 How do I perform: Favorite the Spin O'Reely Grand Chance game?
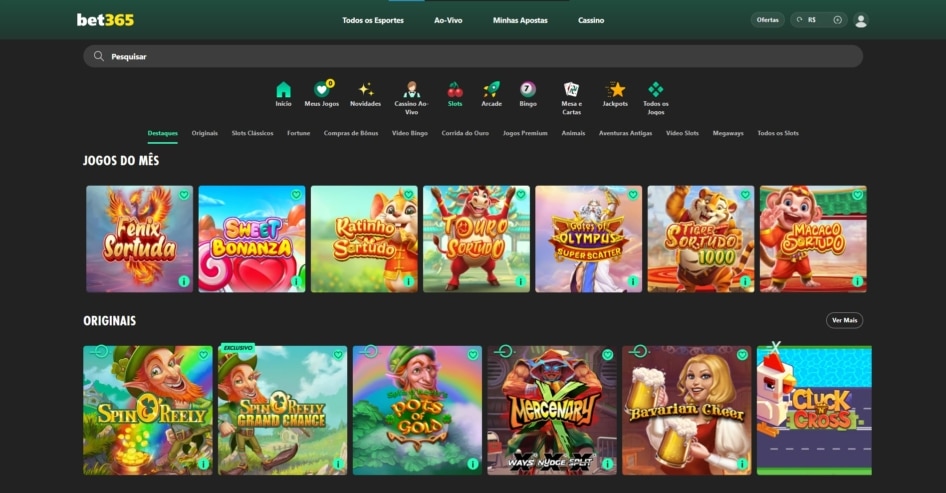(x=338, y=355)
